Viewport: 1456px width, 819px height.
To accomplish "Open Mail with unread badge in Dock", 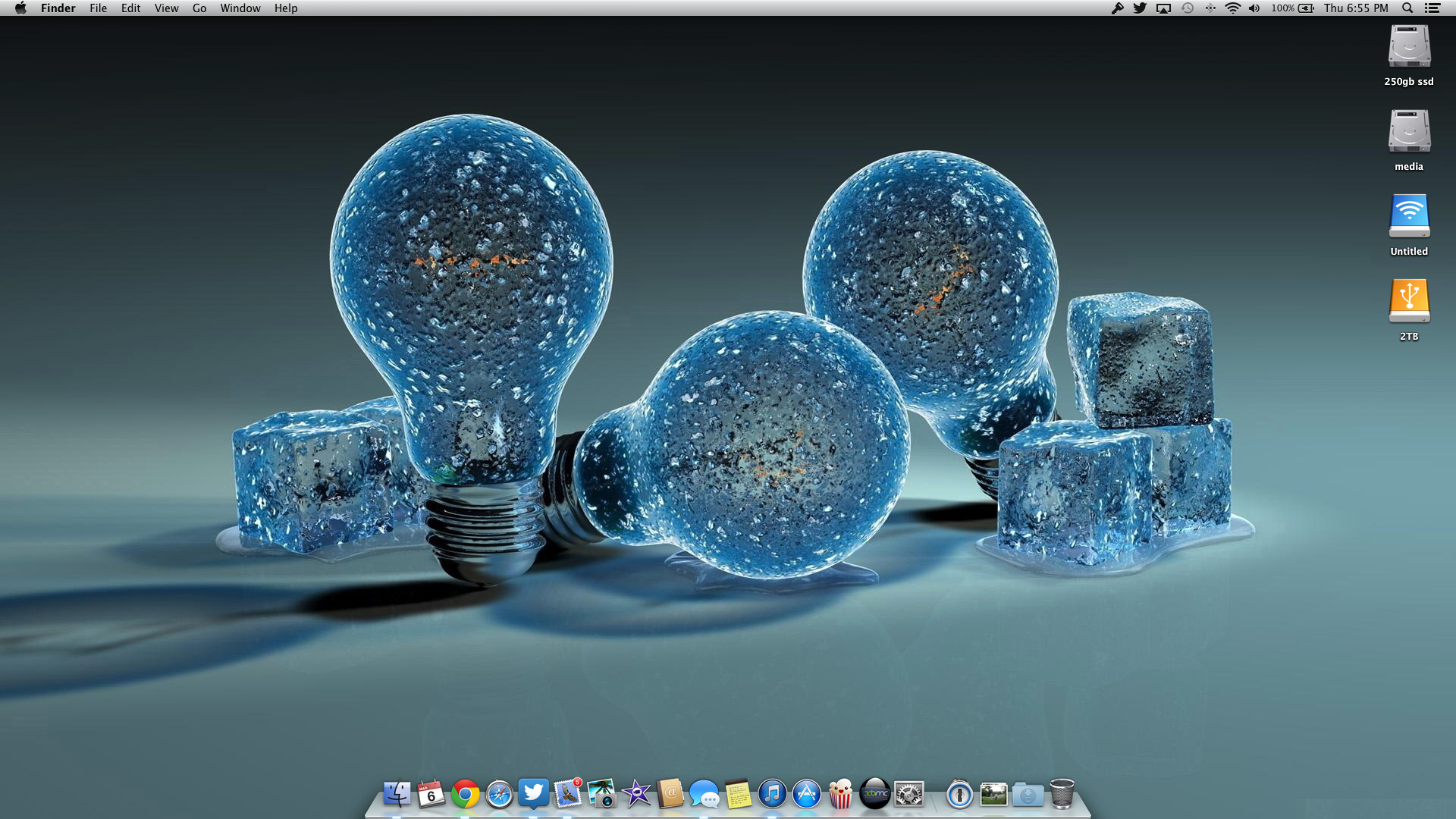I will [568, 794].
